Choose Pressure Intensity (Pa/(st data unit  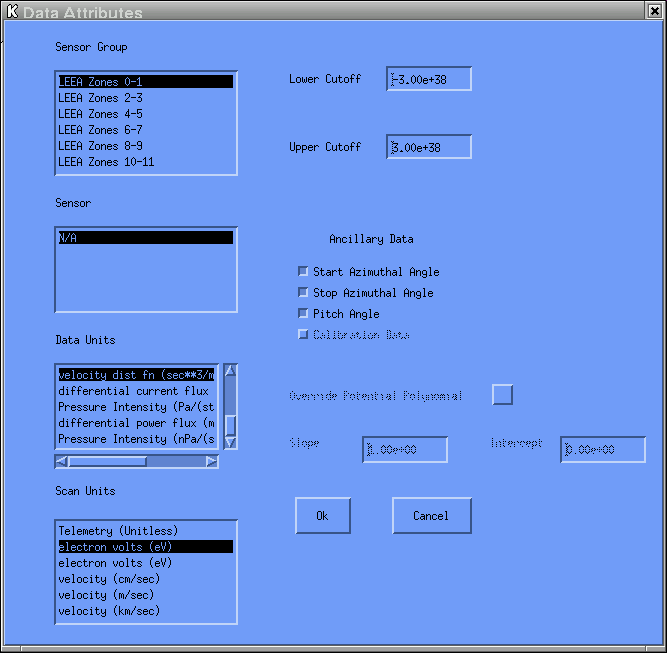(137, 407)
